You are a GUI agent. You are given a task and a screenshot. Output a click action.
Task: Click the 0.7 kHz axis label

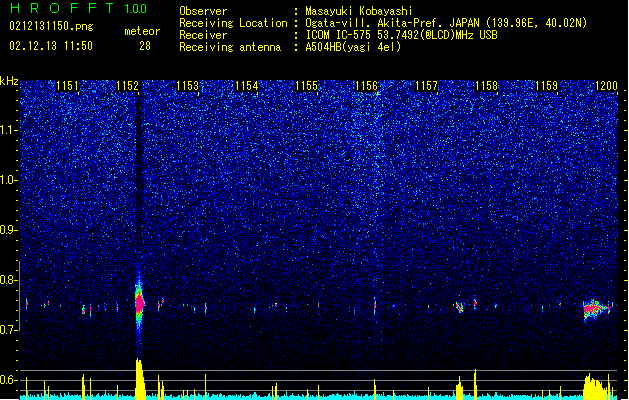[9, 330]
